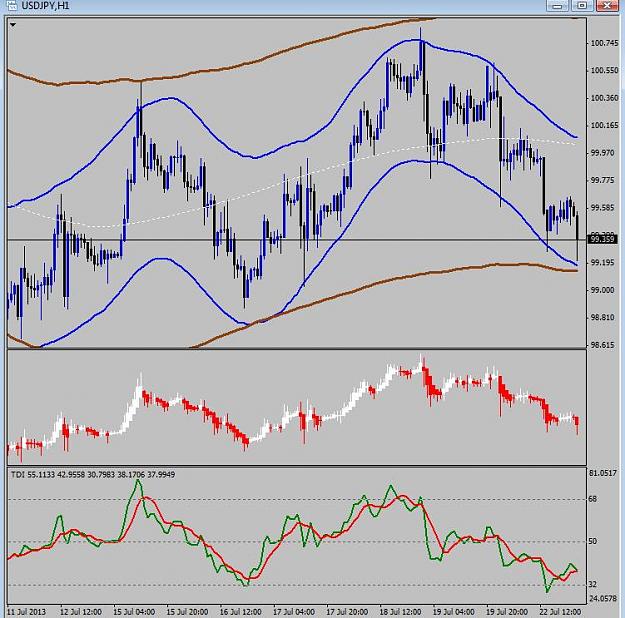Click price scale value 99.585

(602, 208)
